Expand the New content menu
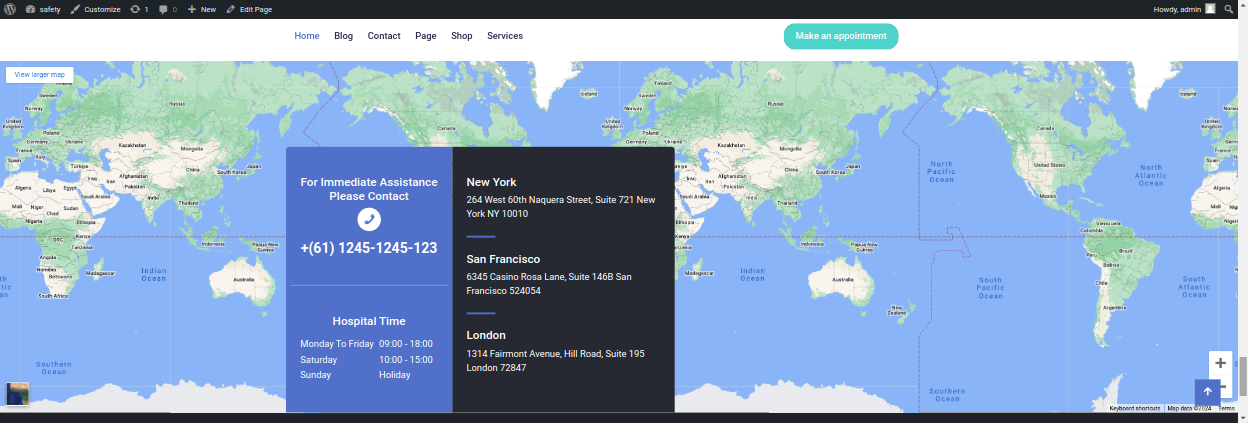The width and height of the screenshot is (1248, 423). (x=201, y=9)
